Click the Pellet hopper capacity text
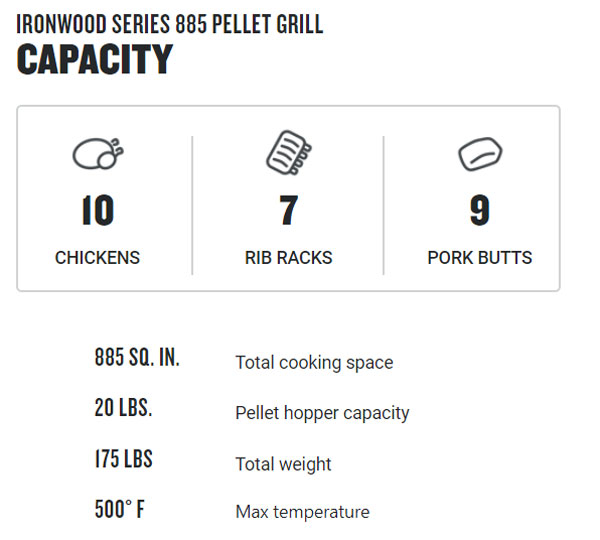 coord(322,413)
